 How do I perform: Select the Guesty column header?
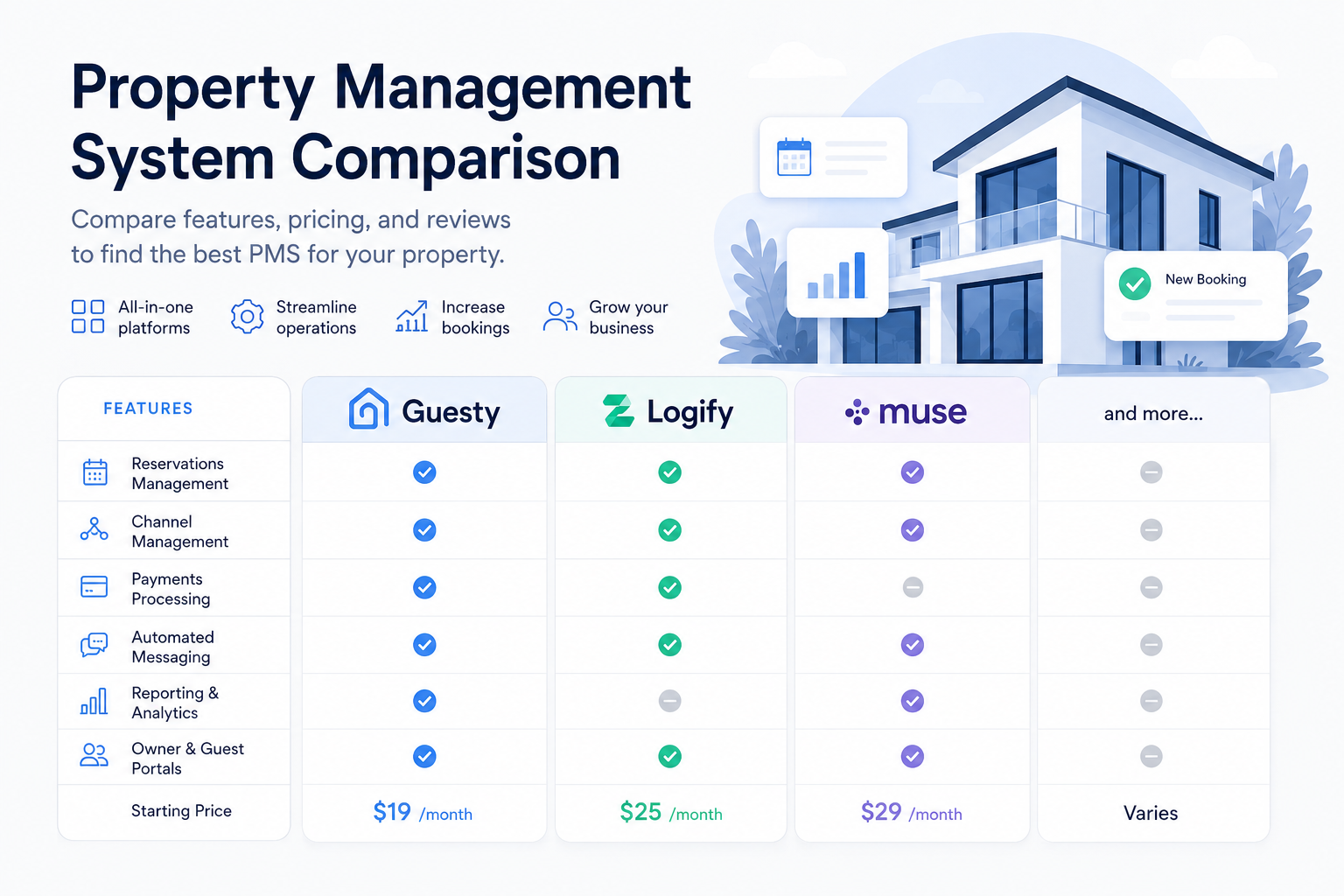424,410
